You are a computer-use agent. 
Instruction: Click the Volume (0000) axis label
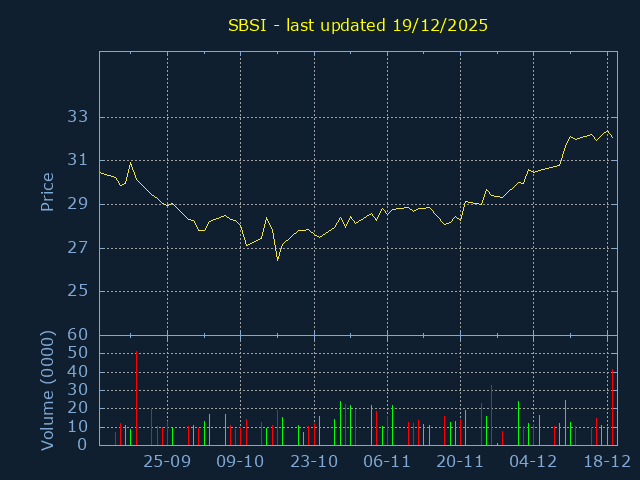coord(47,390)
